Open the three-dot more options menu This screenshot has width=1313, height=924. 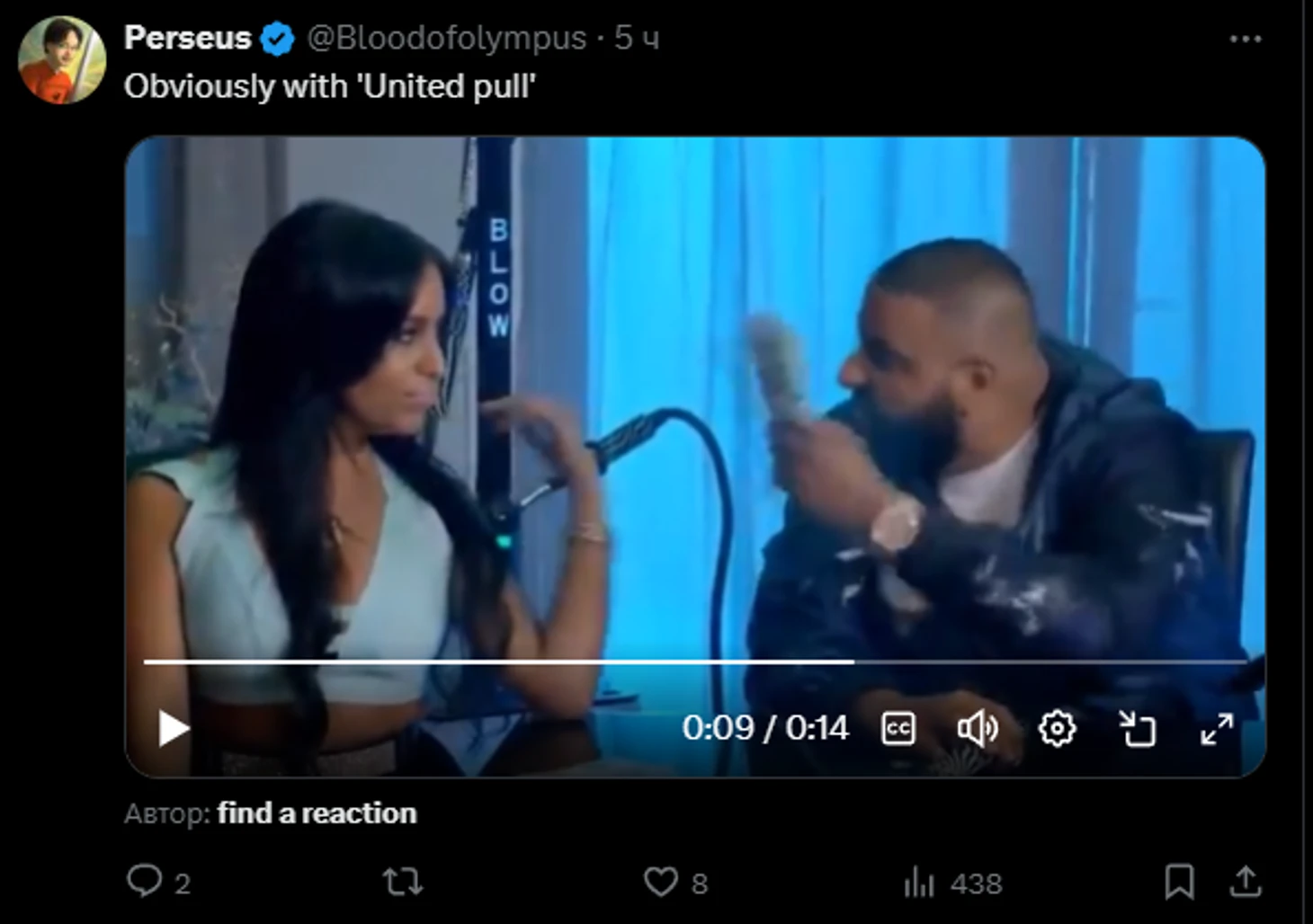point(1245,39)
